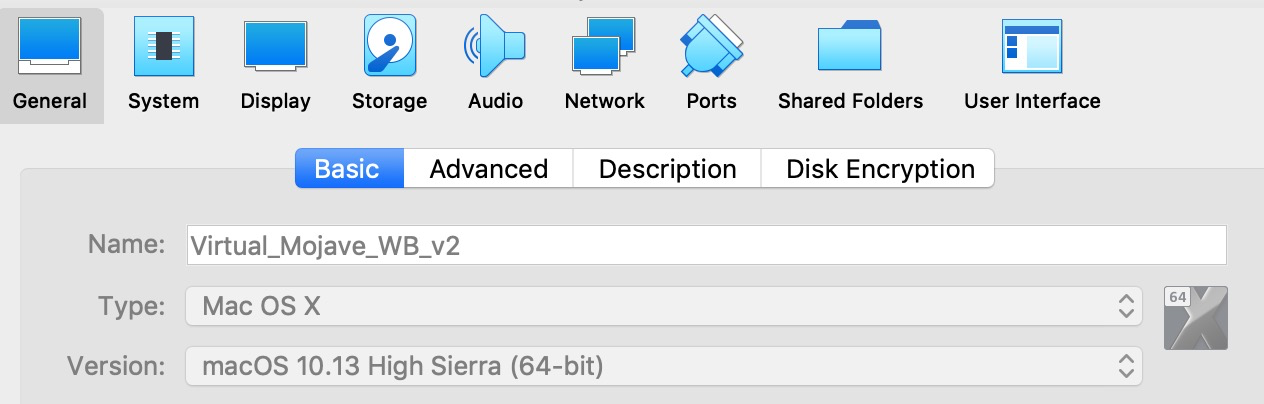
Task: Click the 64-bit OS X logo image
Action: coord(1196,318)
